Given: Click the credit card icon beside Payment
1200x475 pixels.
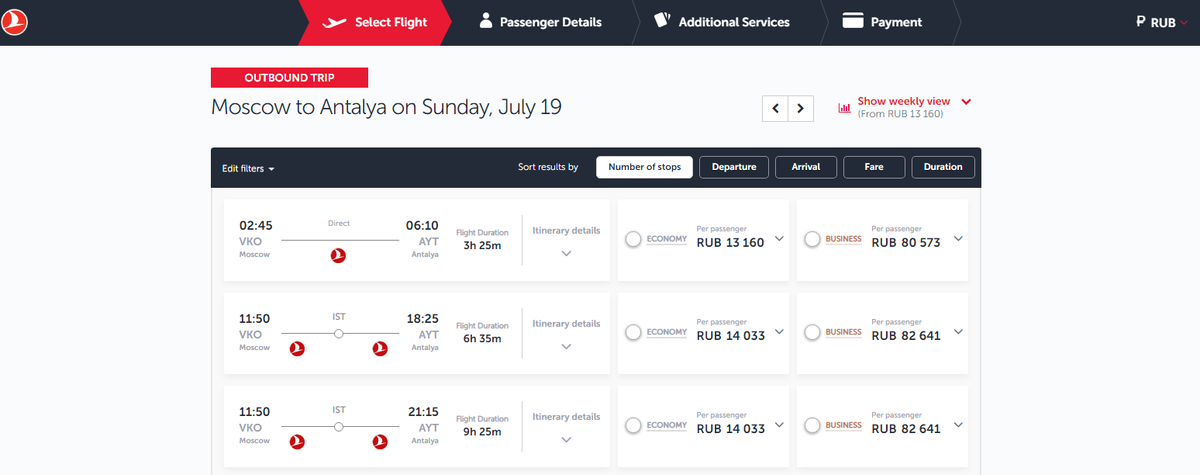Looking at the screenshot, I should [853, 21].
